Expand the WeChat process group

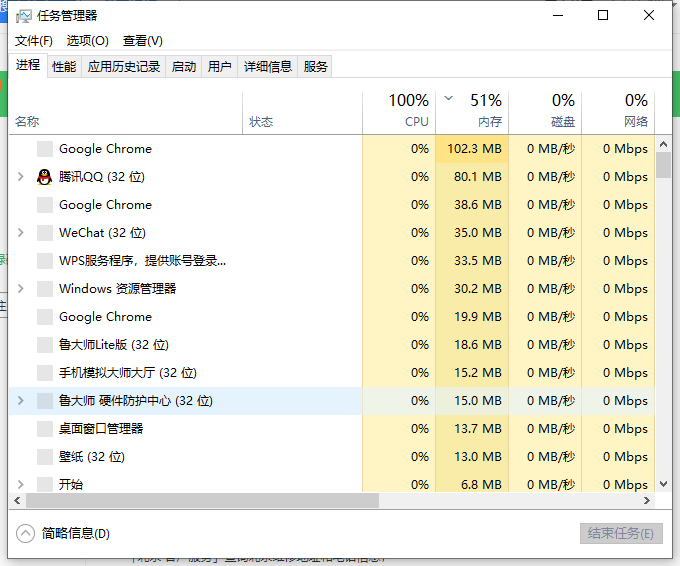pos(21,233)
